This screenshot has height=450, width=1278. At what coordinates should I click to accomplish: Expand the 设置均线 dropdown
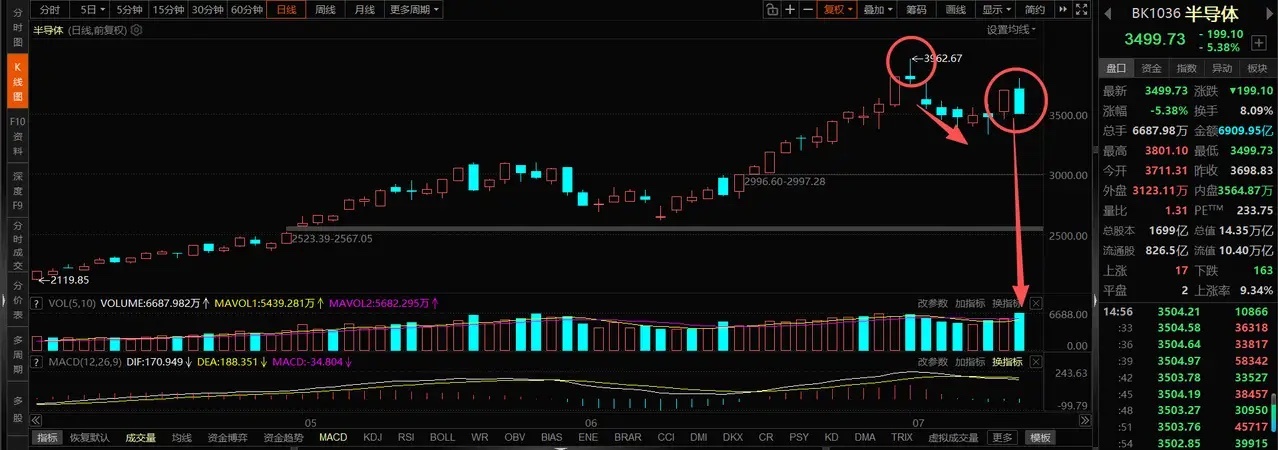pos(1012,29)
